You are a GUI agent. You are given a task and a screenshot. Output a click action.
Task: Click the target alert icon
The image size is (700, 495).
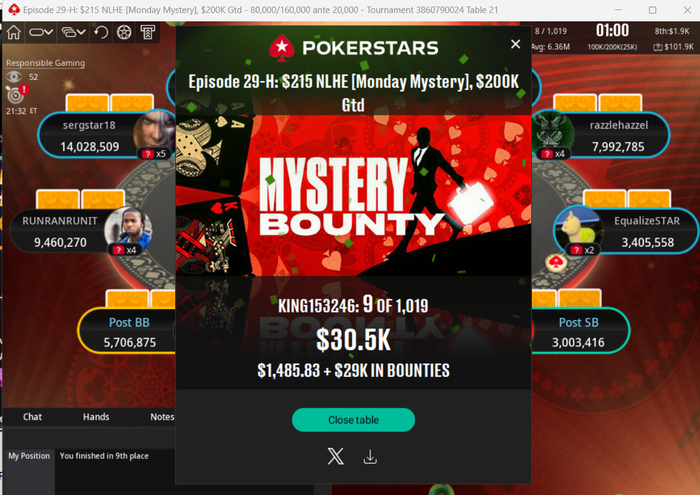pos(16,94)
